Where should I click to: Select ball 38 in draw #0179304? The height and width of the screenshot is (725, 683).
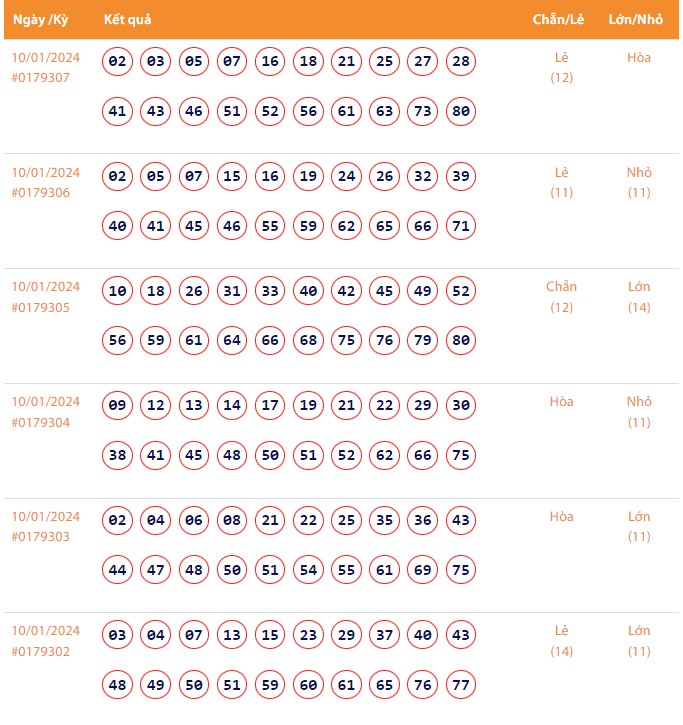pyautogui.click(x=118, y=455)
